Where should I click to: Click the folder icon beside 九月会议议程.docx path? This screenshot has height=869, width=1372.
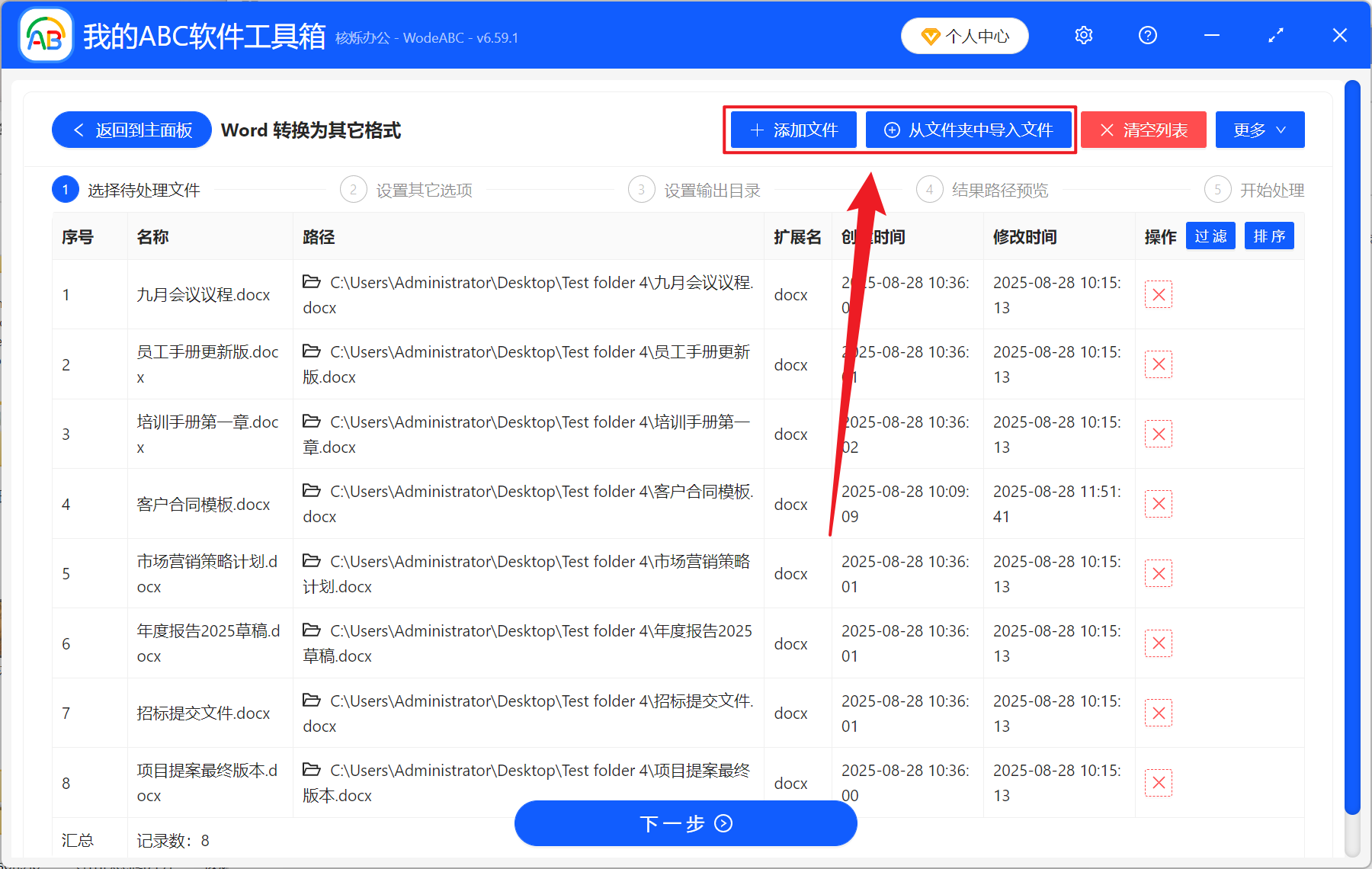pyautogui.click(x=312, y=281)
